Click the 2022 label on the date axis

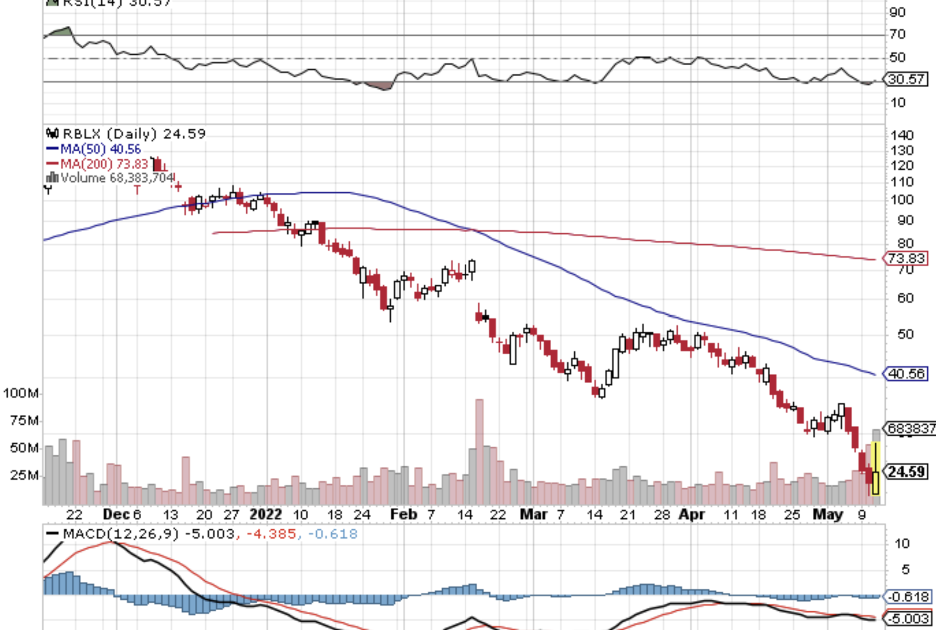267,513
